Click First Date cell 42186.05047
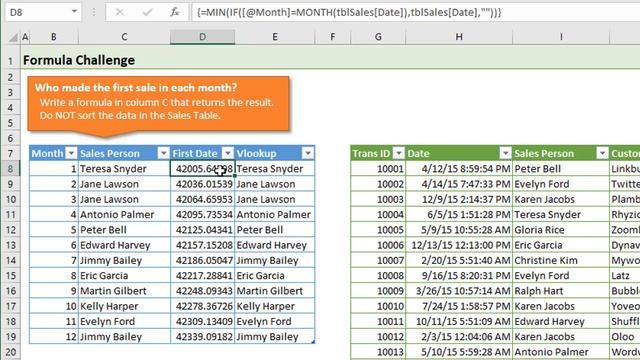640x360 pixels. pos(202,260)
